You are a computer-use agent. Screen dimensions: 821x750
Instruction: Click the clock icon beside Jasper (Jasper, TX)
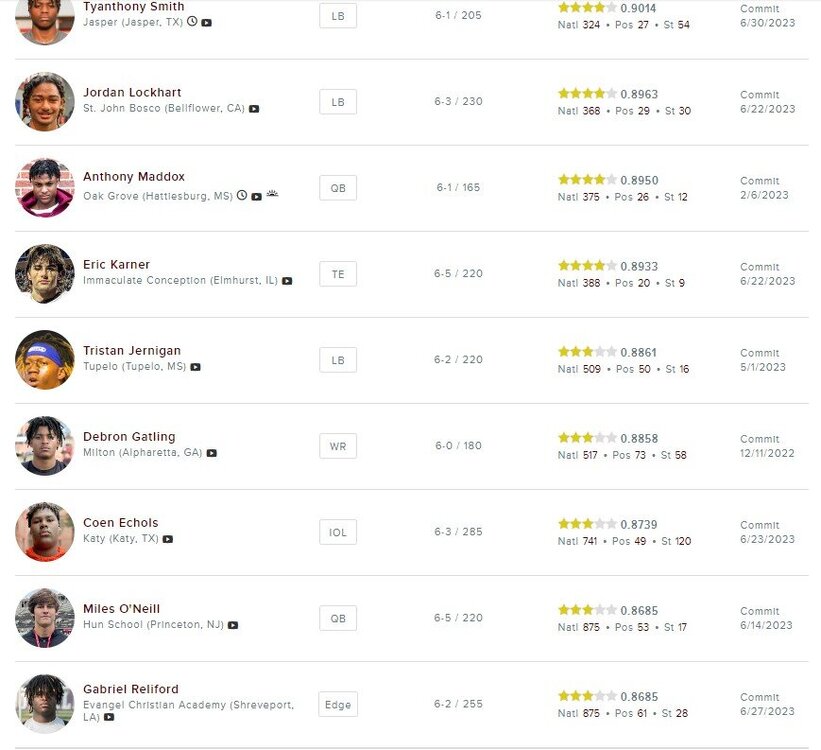[192, 22]
